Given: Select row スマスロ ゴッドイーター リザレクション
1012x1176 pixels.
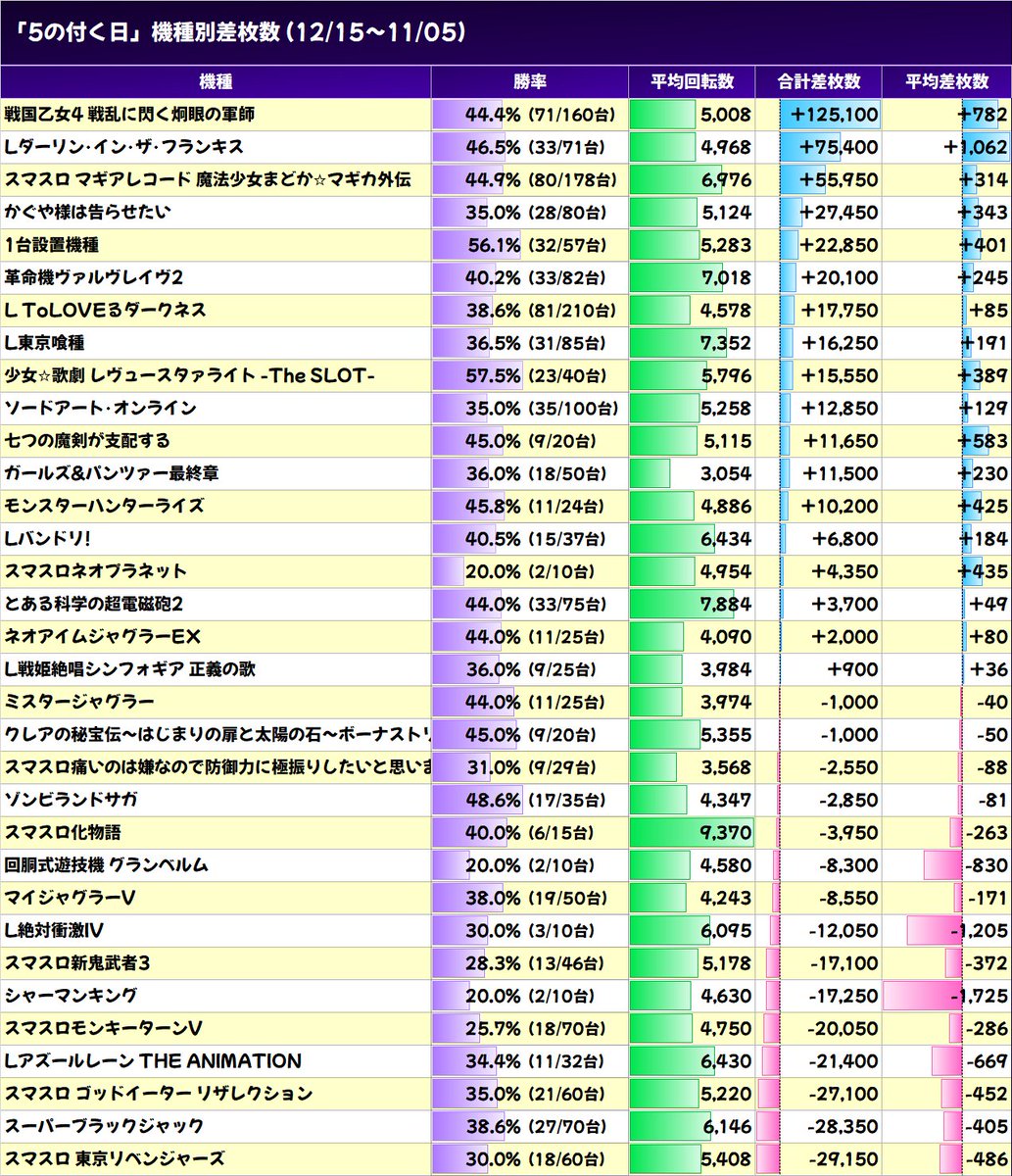Looking at the screenshot, I should click(506, 1095).
